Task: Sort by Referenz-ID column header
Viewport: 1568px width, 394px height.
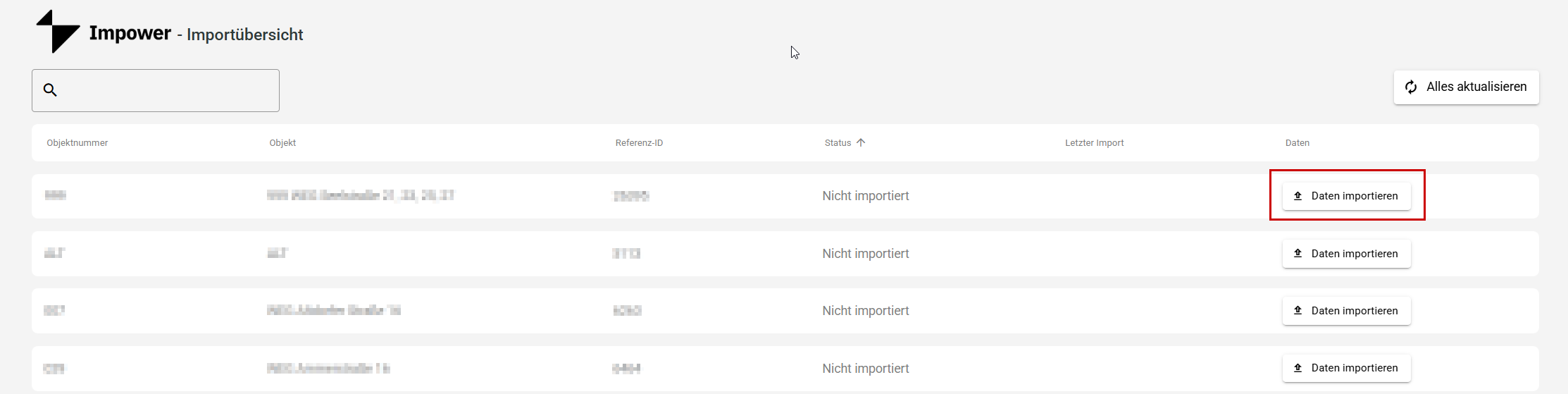Action: 639,143
